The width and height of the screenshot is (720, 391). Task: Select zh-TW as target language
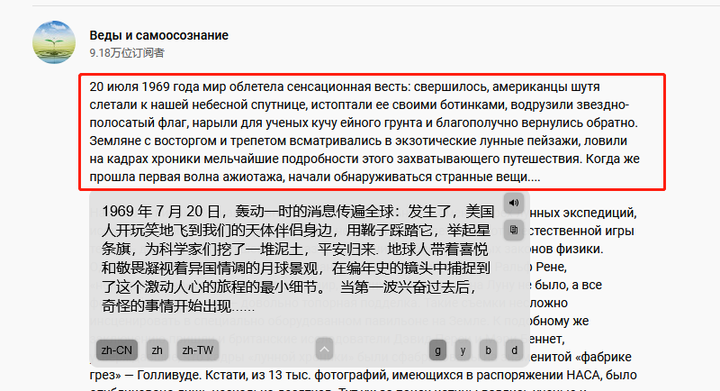198,351
